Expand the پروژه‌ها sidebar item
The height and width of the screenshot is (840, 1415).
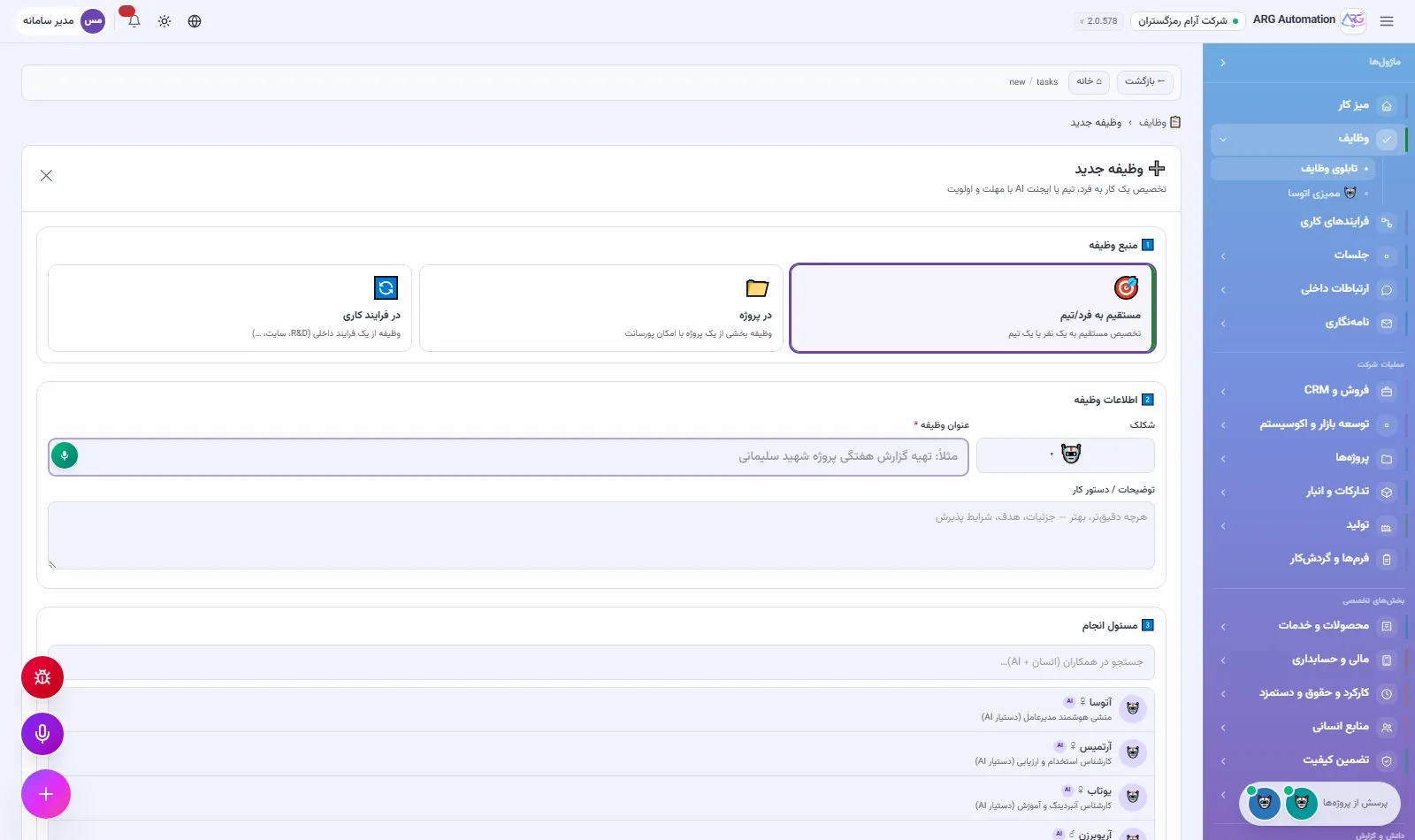coord(1223,459)
